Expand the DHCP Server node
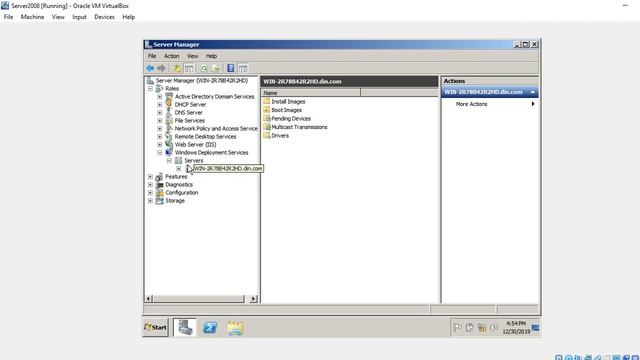 (160, 104)
